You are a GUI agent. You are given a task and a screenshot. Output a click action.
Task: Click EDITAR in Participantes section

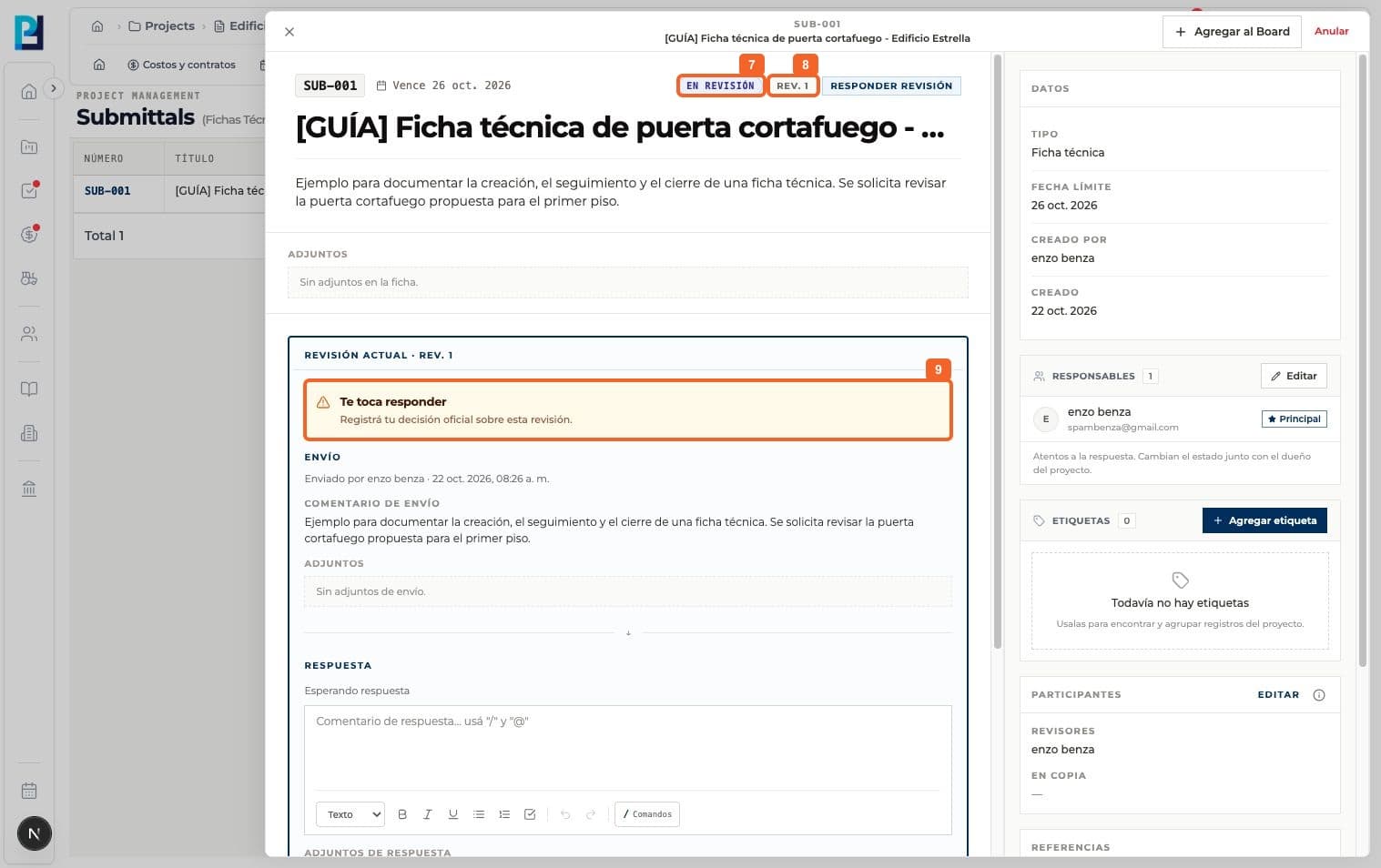[x=1278, y=695]
